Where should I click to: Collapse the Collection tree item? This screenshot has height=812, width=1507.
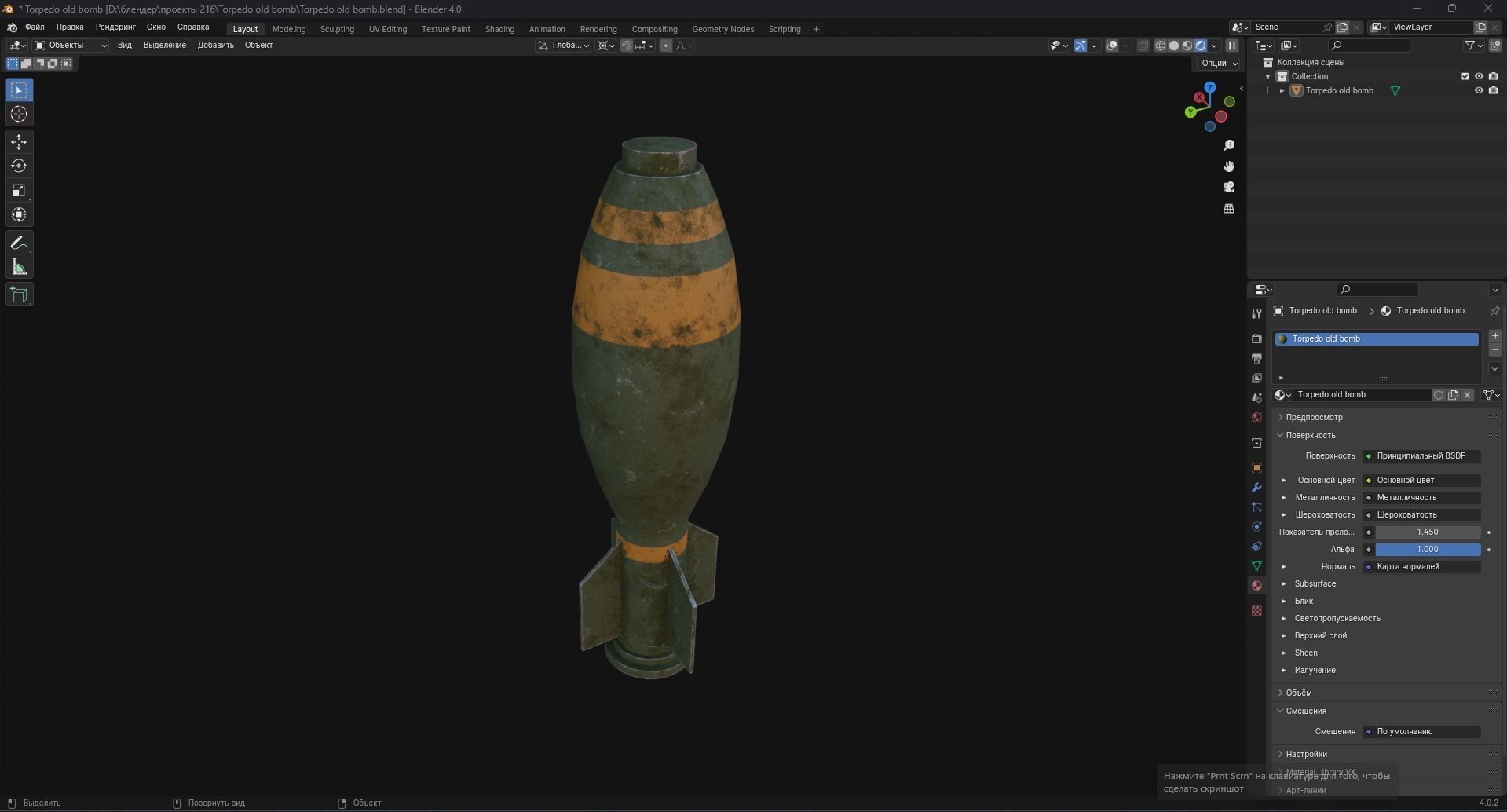click(x=1267, y=76)
